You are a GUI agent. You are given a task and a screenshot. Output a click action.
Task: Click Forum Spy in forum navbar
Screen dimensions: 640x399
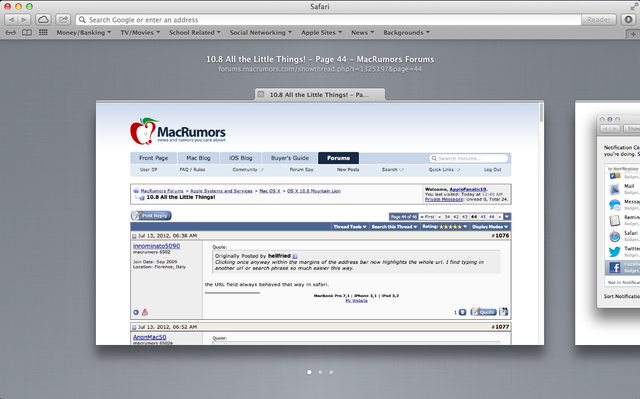point(301,169)
